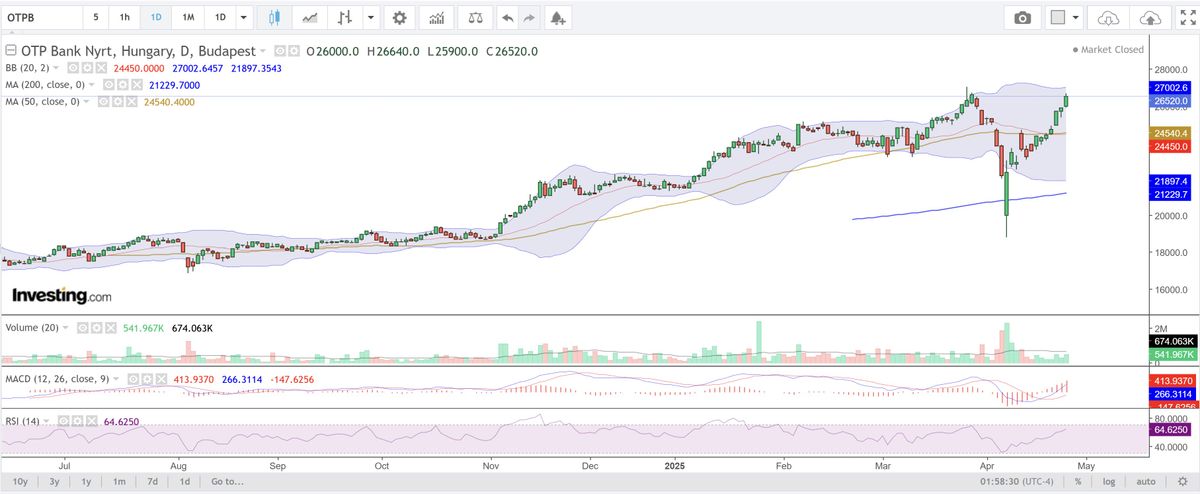Open RSI (14) settings gear
This screenshot has height=494, width=1200.
coord(77,421)
